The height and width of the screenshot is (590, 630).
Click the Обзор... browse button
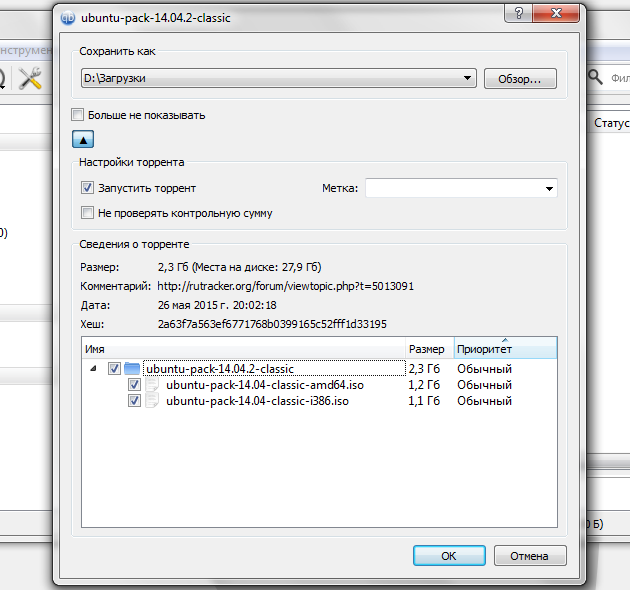coord(520,78)
